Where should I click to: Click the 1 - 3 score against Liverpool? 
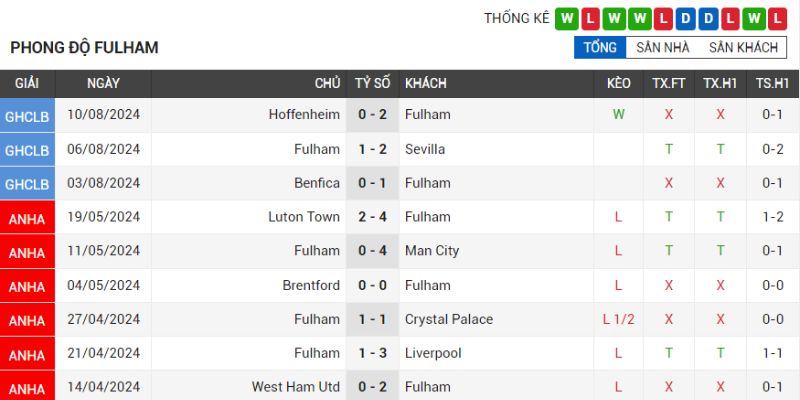click(x=373, y=353)
